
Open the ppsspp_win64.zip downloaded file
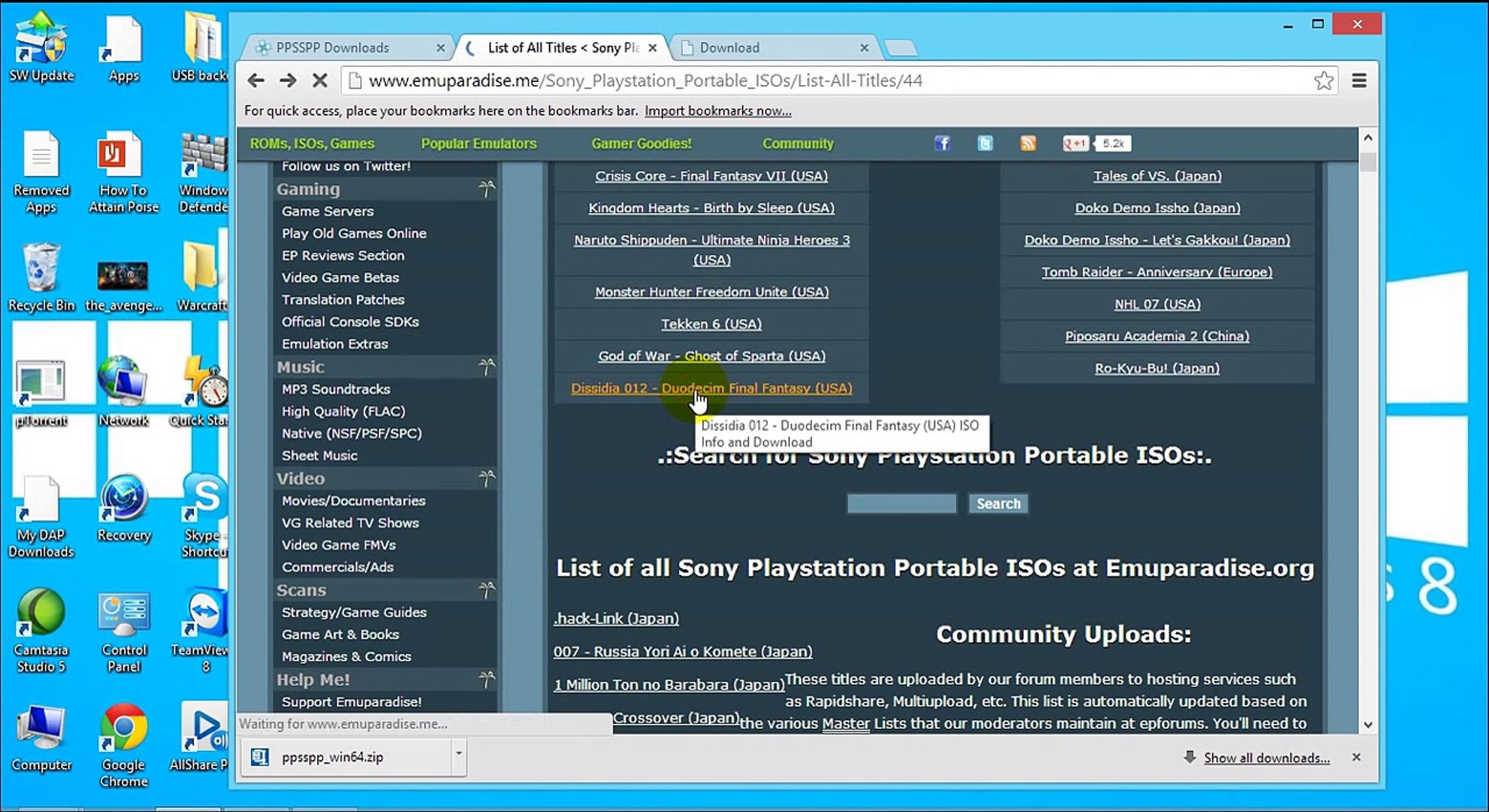(x=332, y=757)
